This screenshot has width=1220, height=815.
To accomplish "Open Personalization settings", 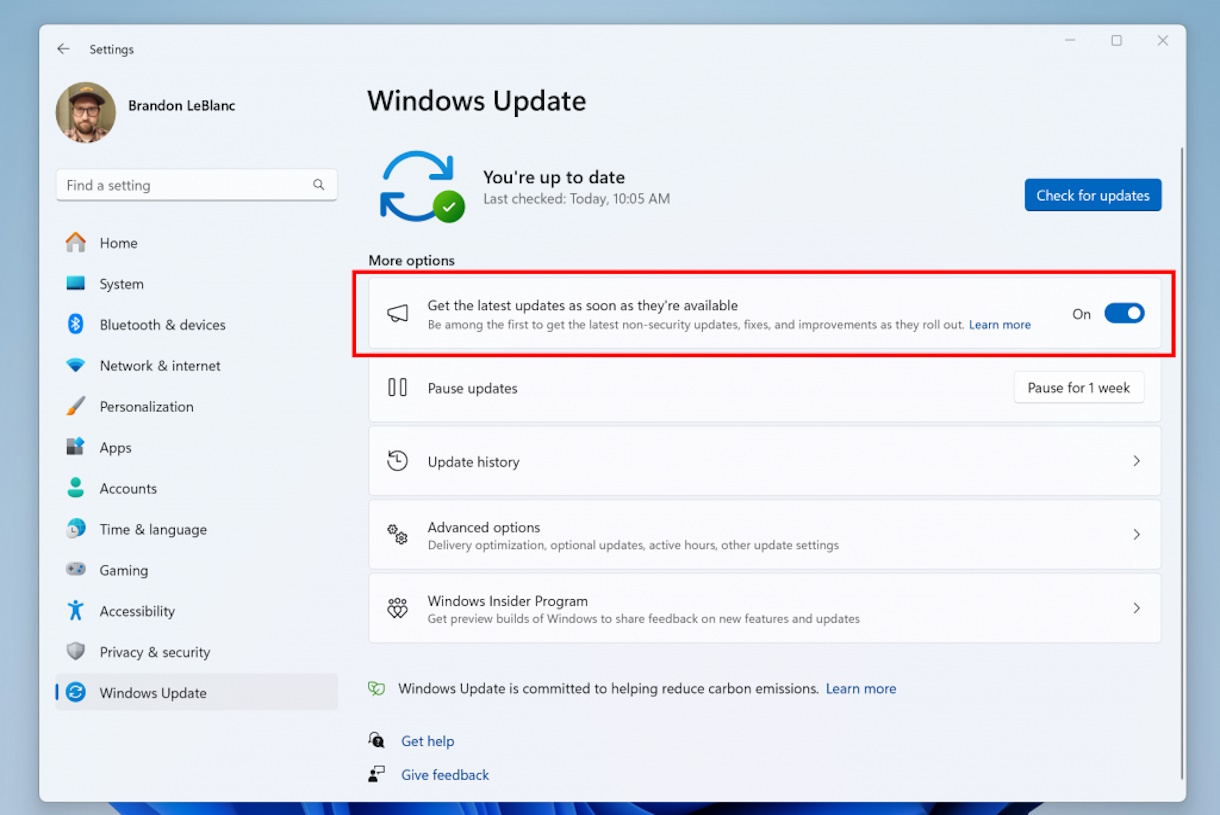I will point(147,407).
